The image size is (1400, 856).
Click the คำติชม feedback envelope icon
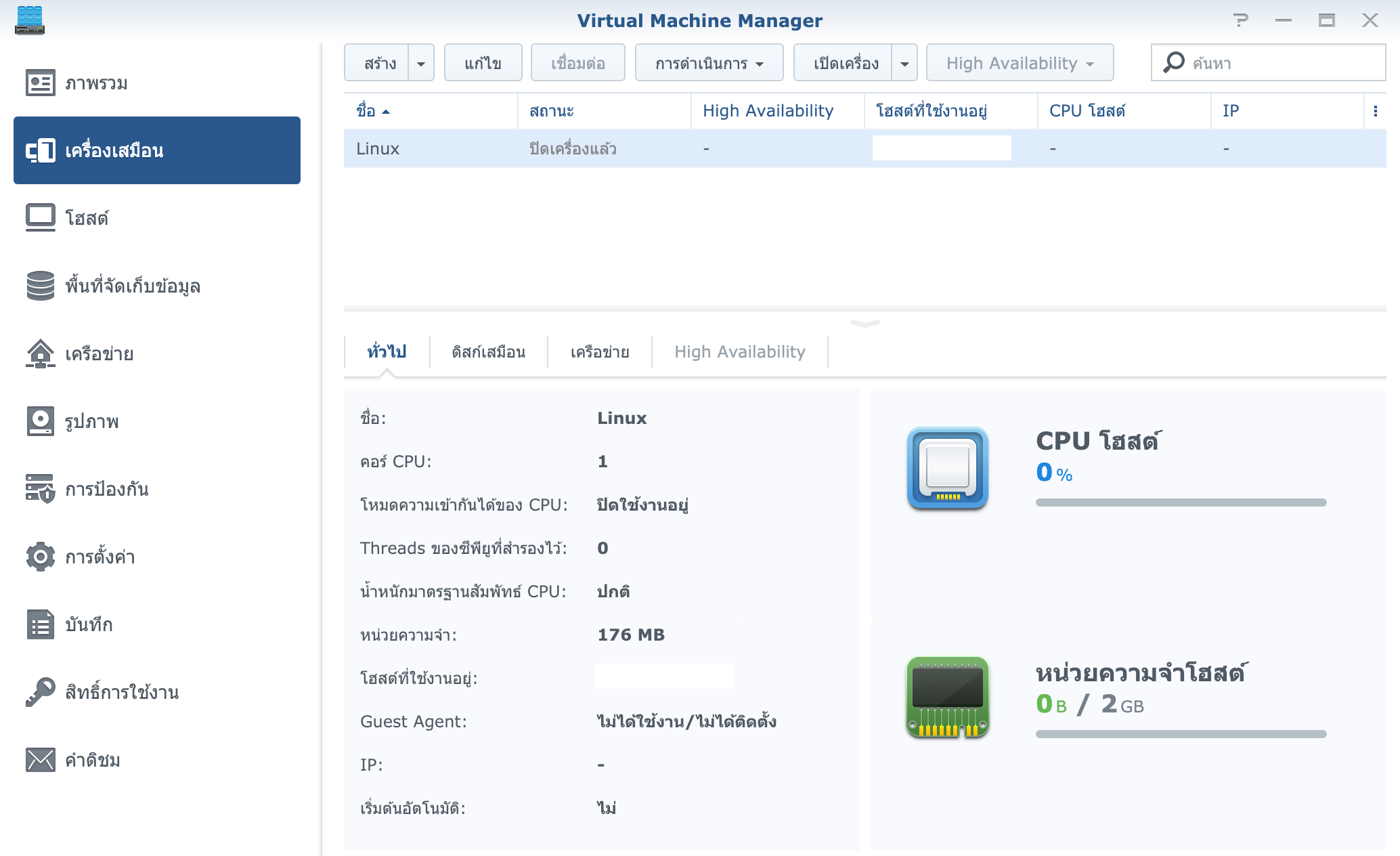tap(40, 760)
